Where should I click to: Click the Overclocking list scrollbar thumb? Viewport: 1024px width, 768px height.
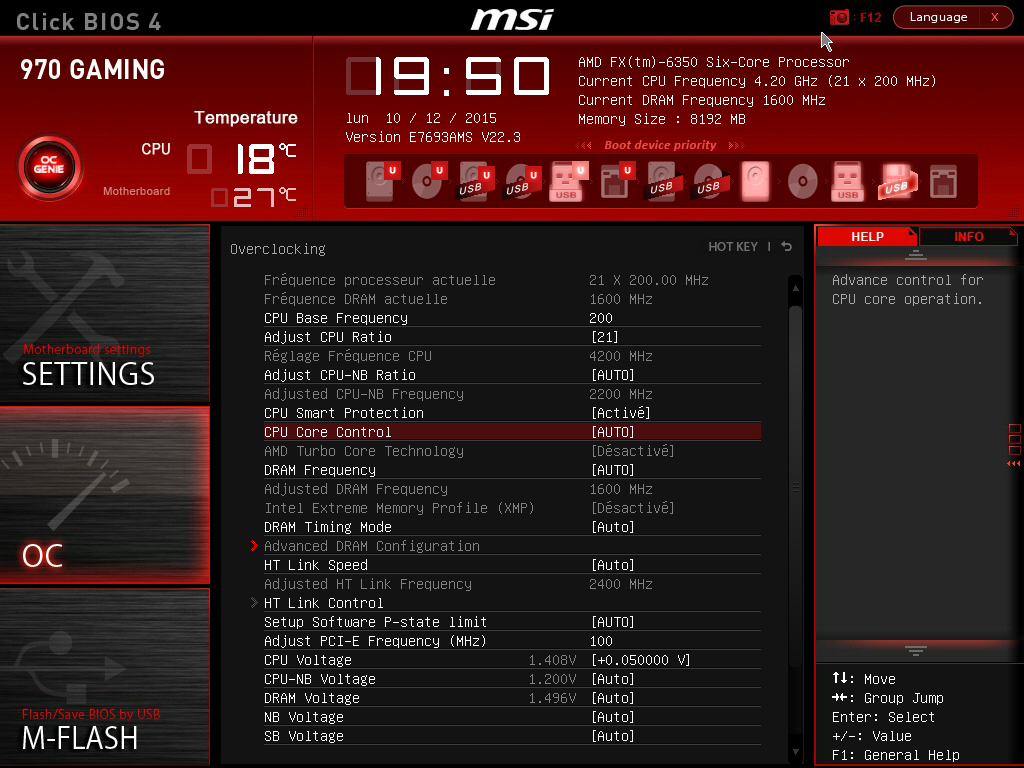[x=795, y=487]
